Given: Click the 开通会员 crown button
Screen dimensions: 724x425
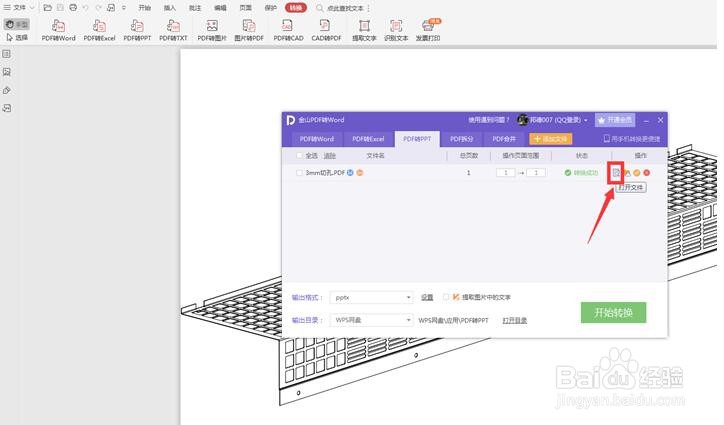Looking at the screenshot, I should pos(615,120).
